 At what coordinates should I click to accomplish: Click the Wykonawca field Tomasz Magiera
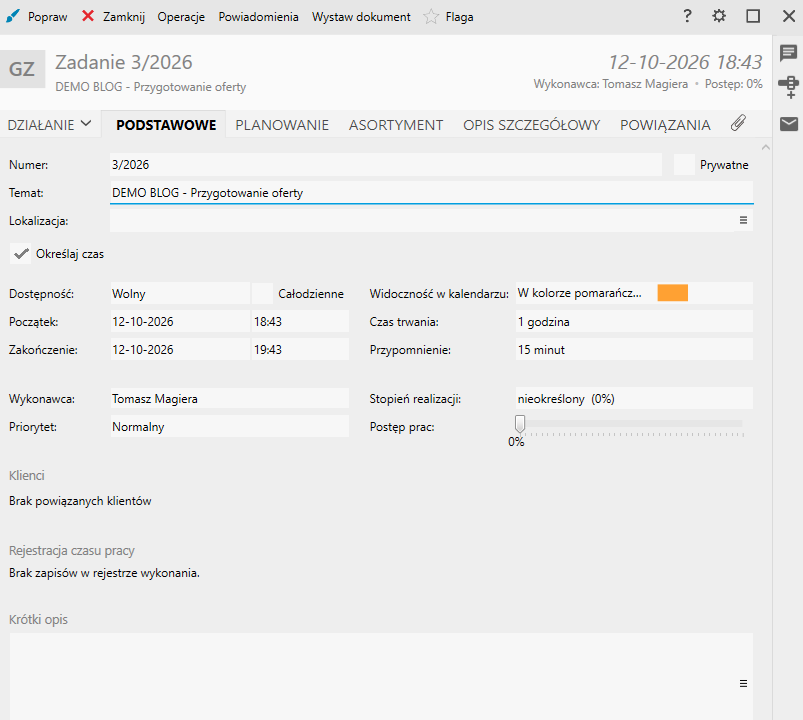coord(229,398)
